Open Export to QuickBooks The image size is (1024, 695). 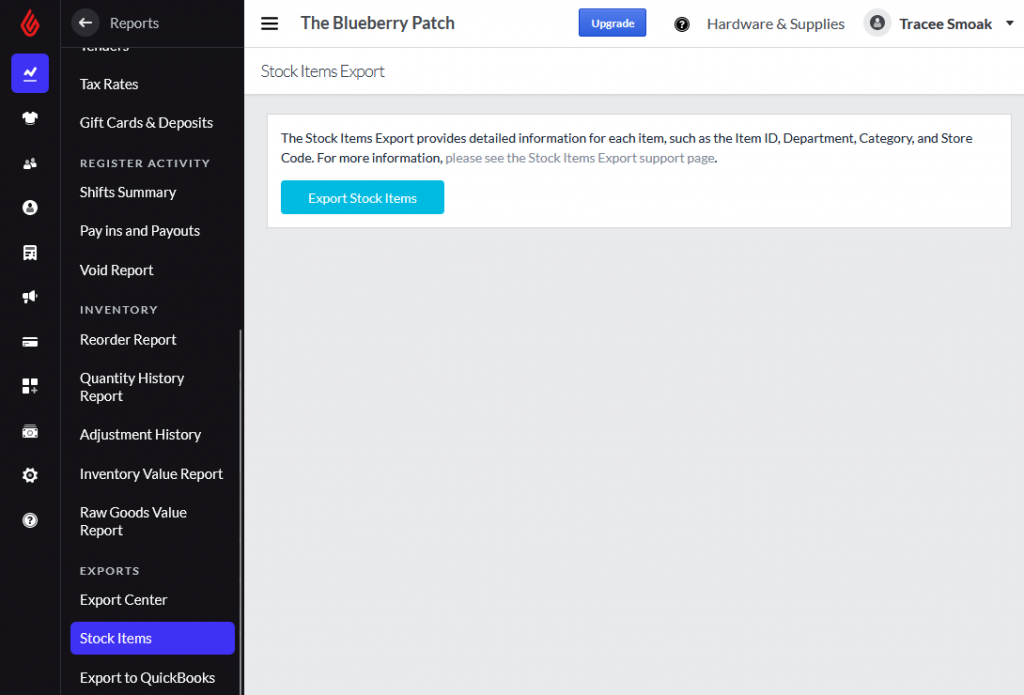147,677
